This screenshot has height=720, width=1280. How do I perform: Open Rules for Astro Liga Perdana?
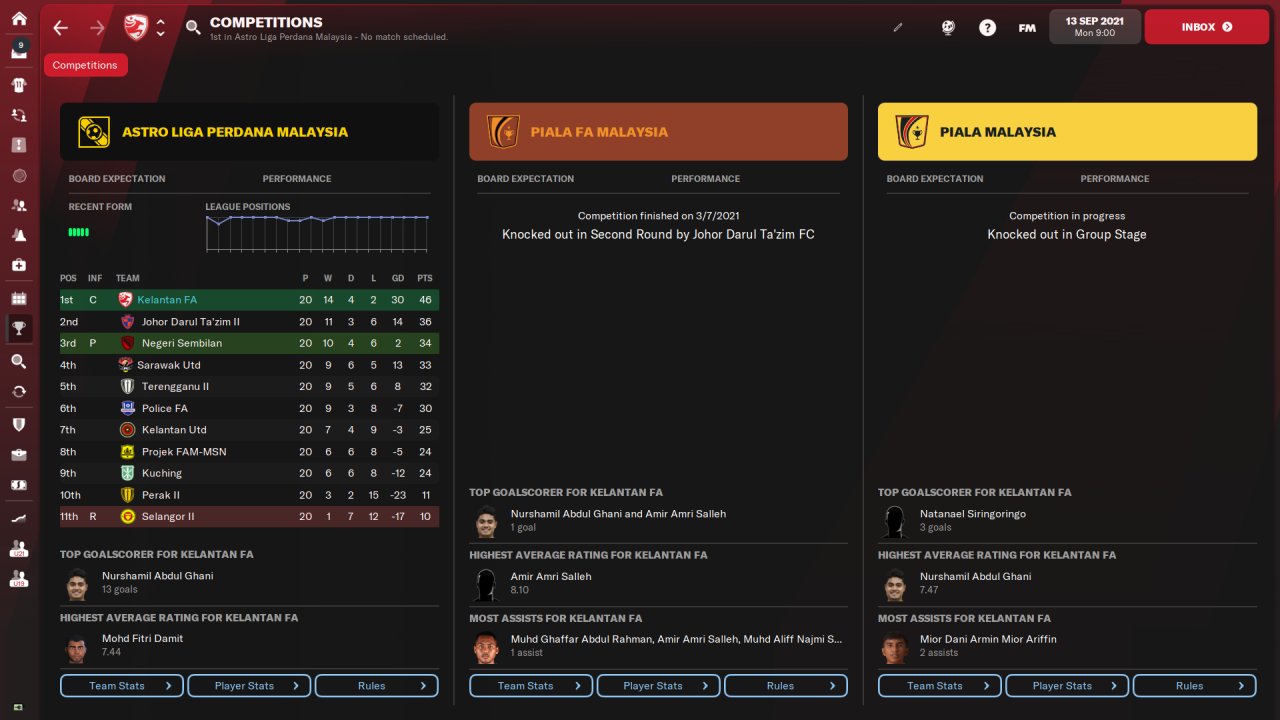coord(377,686)
